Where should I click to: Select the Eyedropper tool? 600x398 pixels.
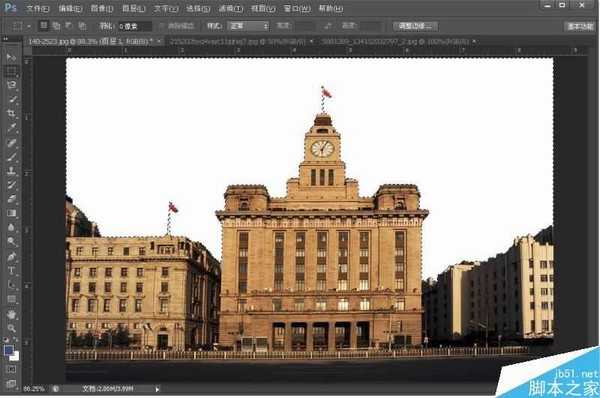click(11, 127)
